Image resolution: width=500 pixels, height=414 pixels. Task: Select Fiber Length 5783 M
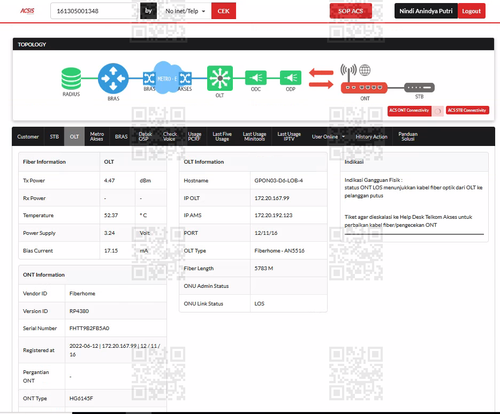tap(264, 268)
